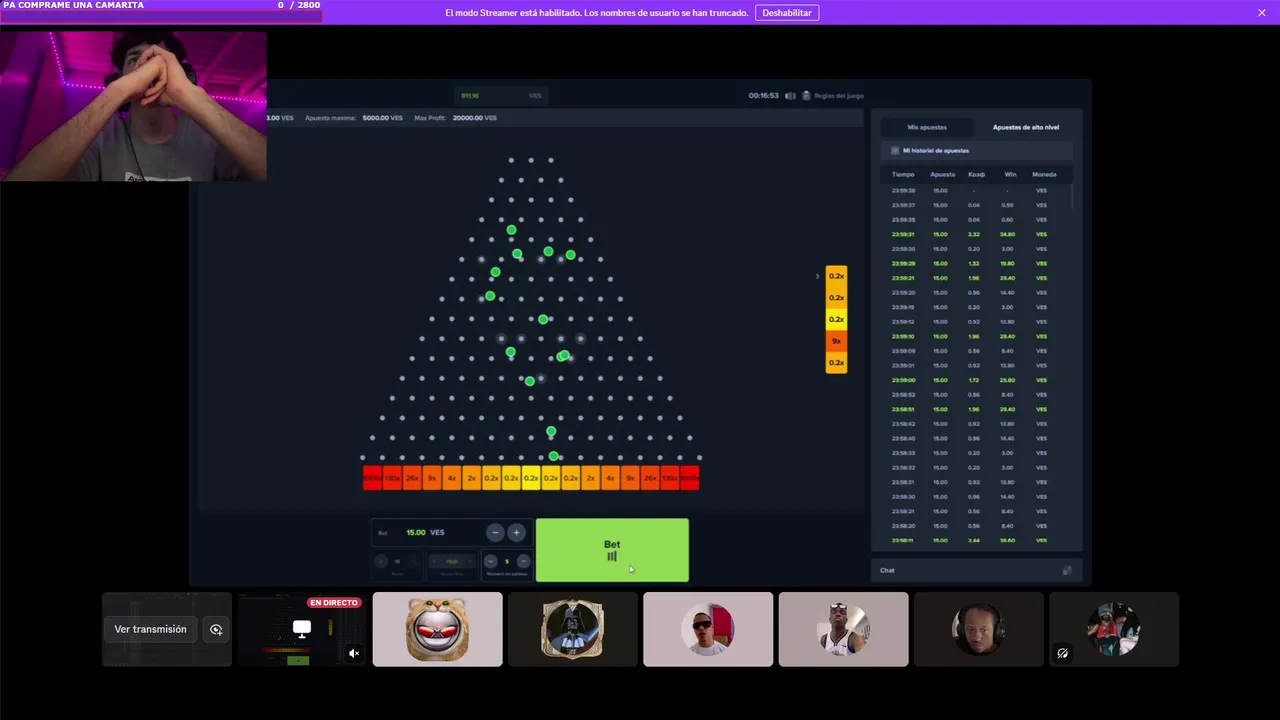
Task: Switch to Apuestas de alto nivel tab
Action: (1025, 127)
